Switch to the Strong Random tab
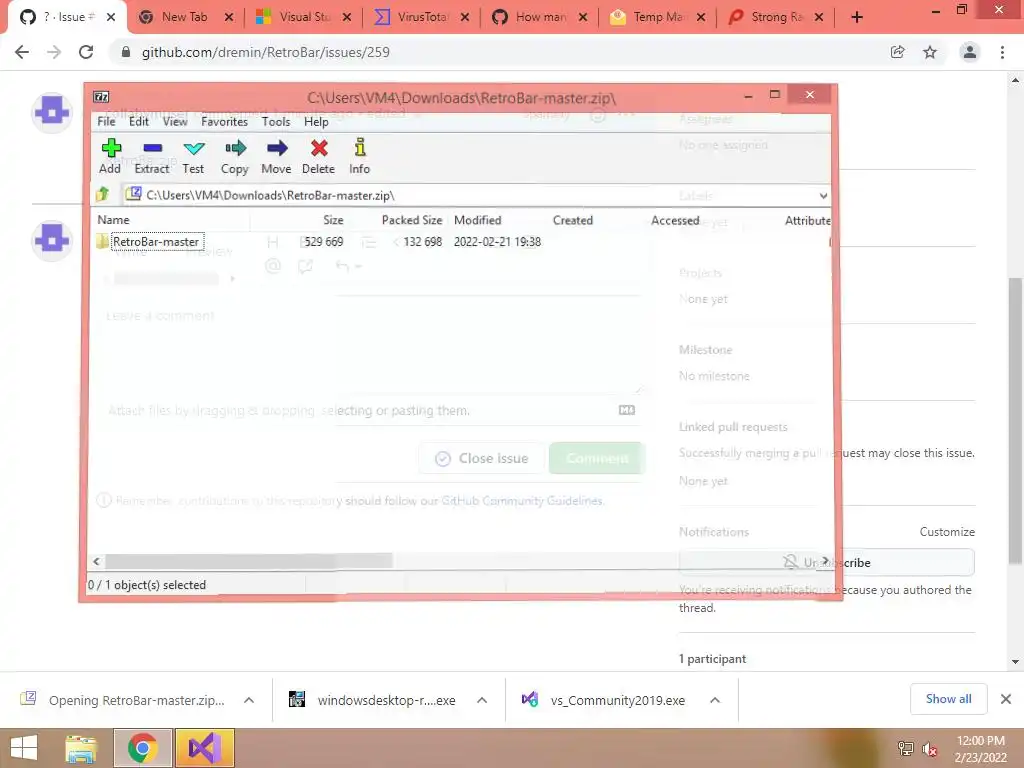 point(776,17)
